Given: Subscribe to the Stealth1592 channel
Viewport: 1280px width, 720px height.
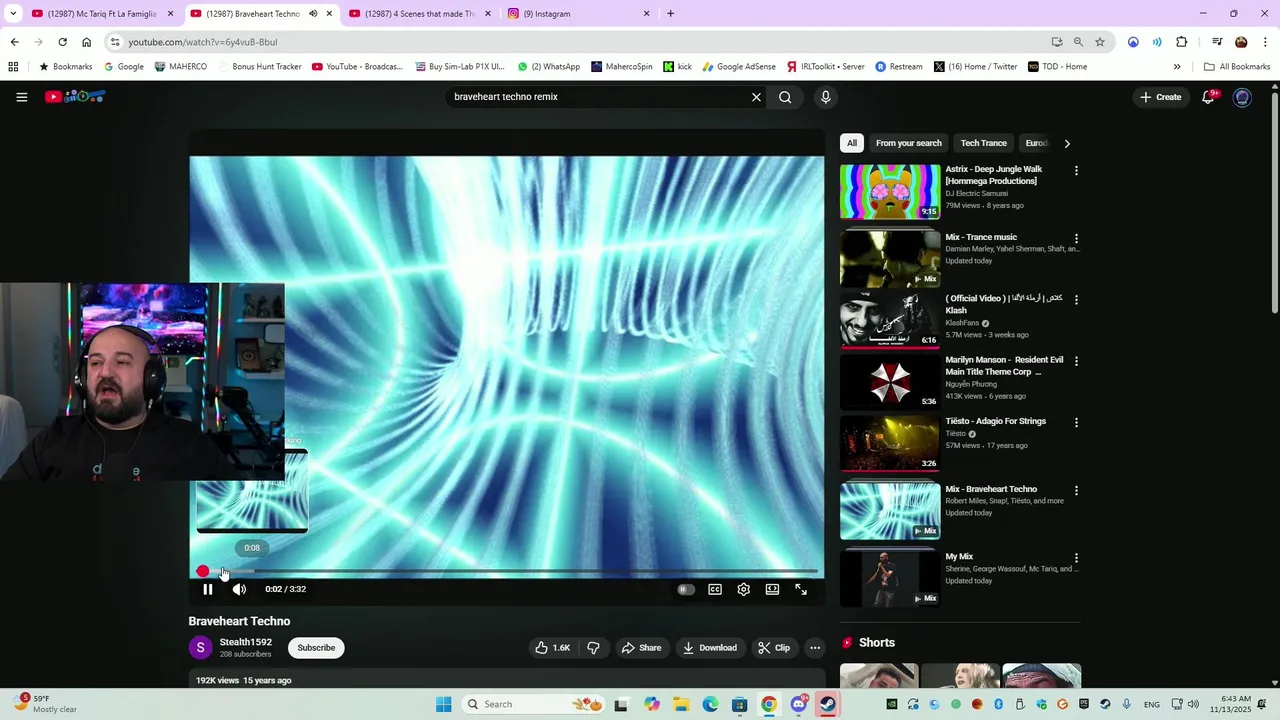Looking at the screenshot, I should (x=316, y=648).
